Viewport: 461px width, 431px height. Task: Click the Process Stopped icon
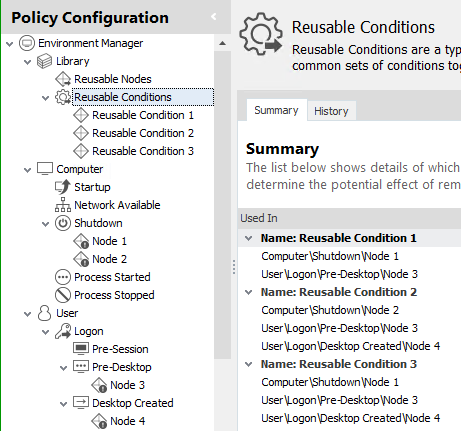click(63, 295)
